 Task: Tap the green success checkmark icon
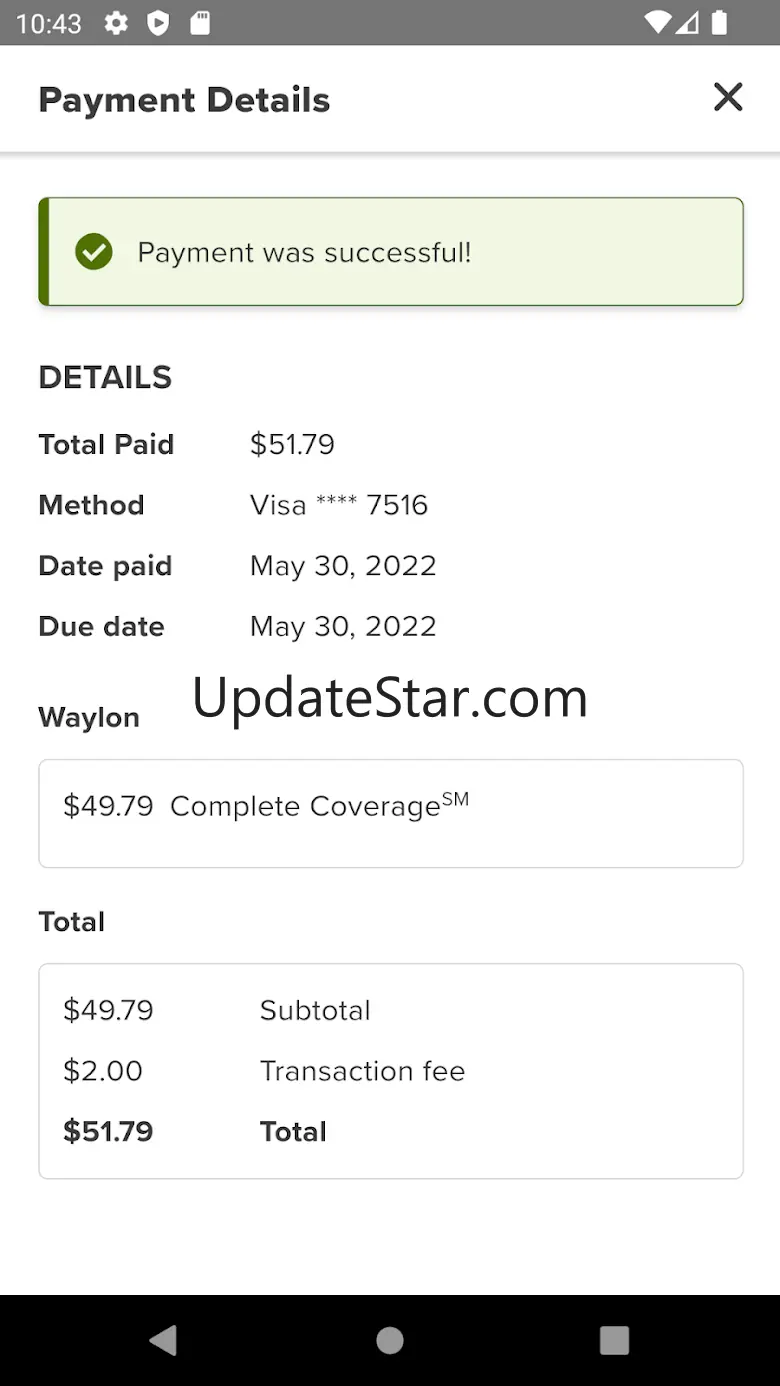[94, 252]
